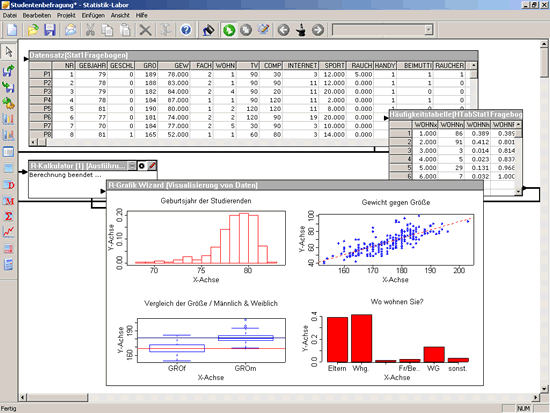
Task: Click the Häufigkeitstabelle title bar
Action: click(x=456, y=114)
